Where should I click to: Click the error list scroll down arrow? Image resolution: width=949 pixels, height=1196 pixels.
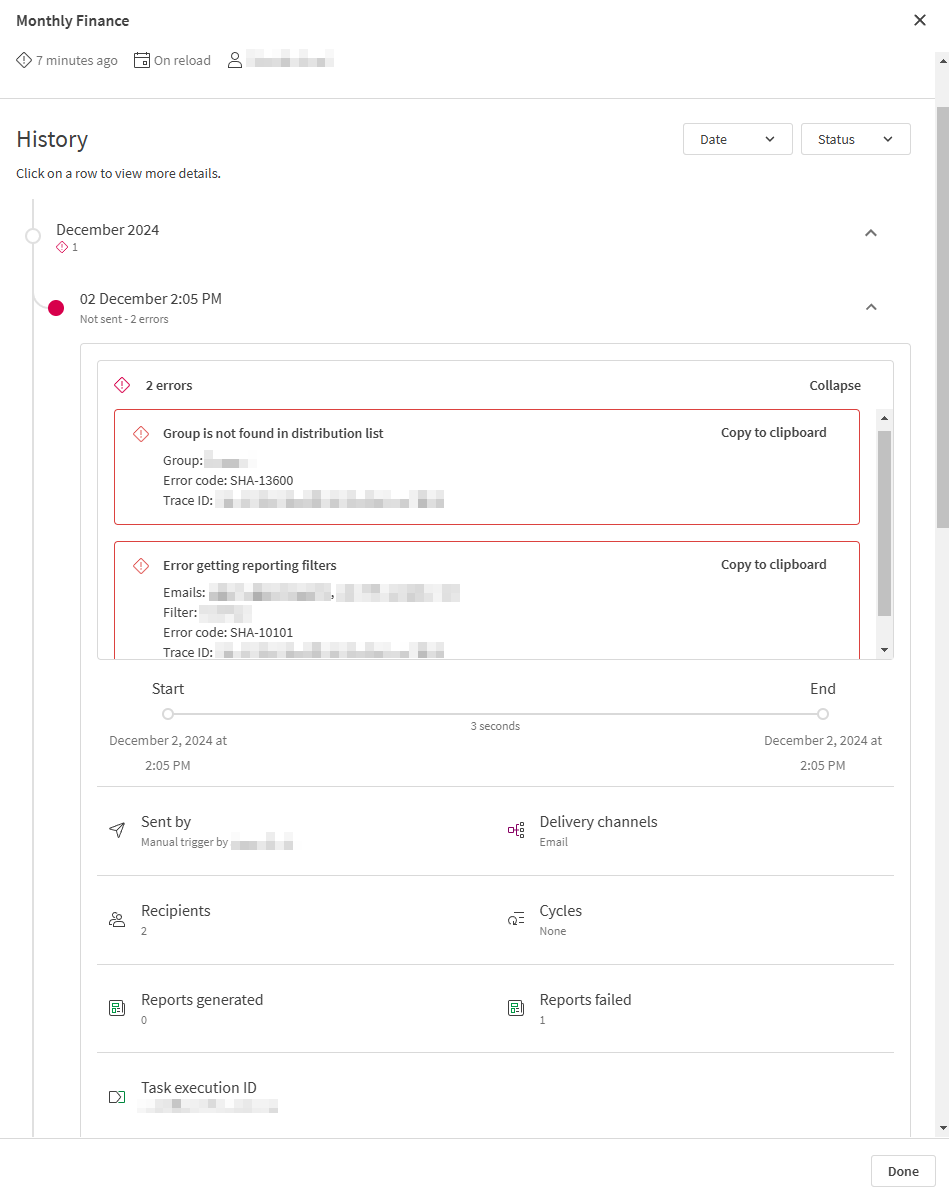[x=884, y=650]
